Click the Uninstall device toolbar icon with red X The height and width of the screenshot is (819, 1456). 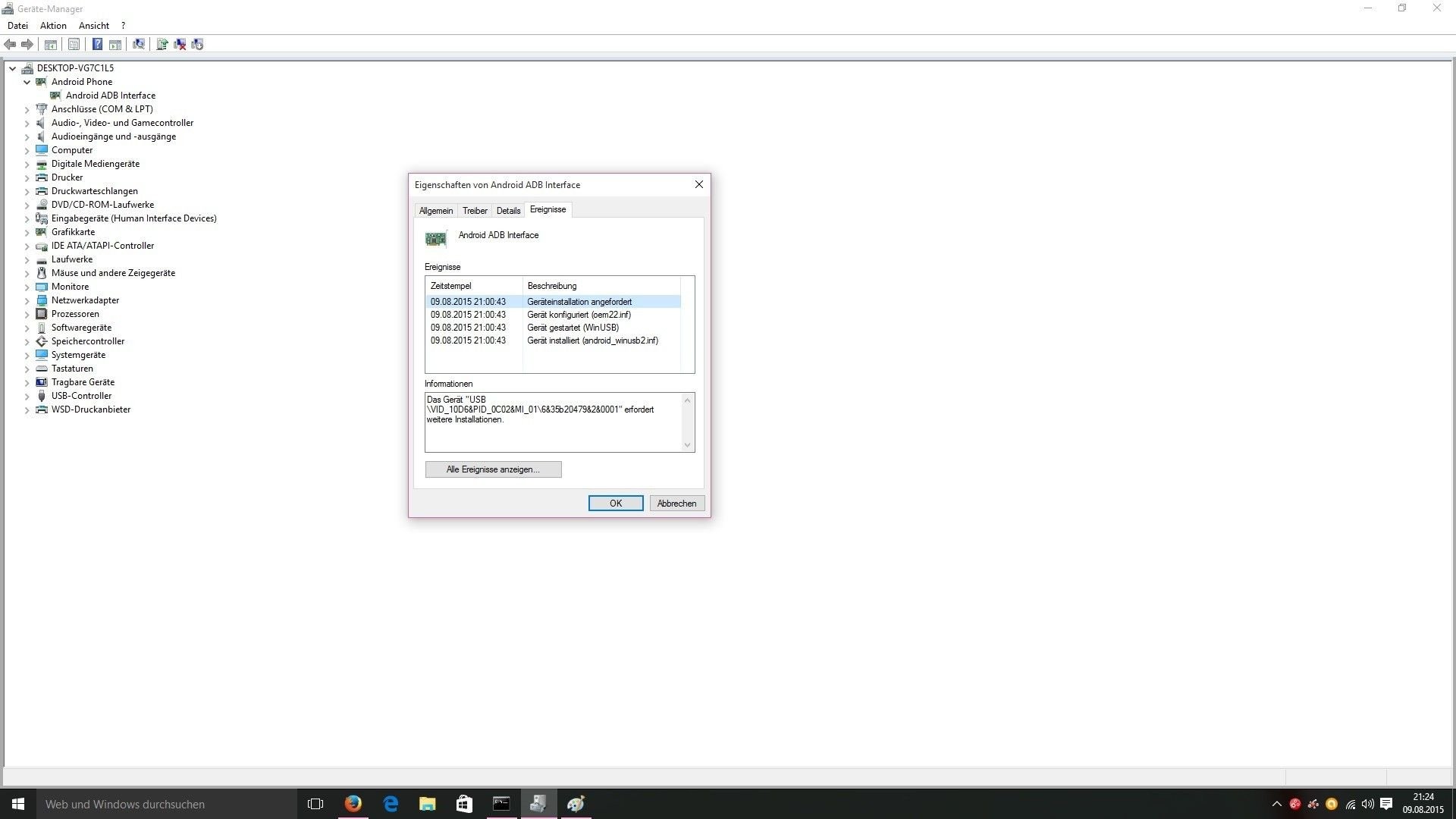click(x=180, y=45)
